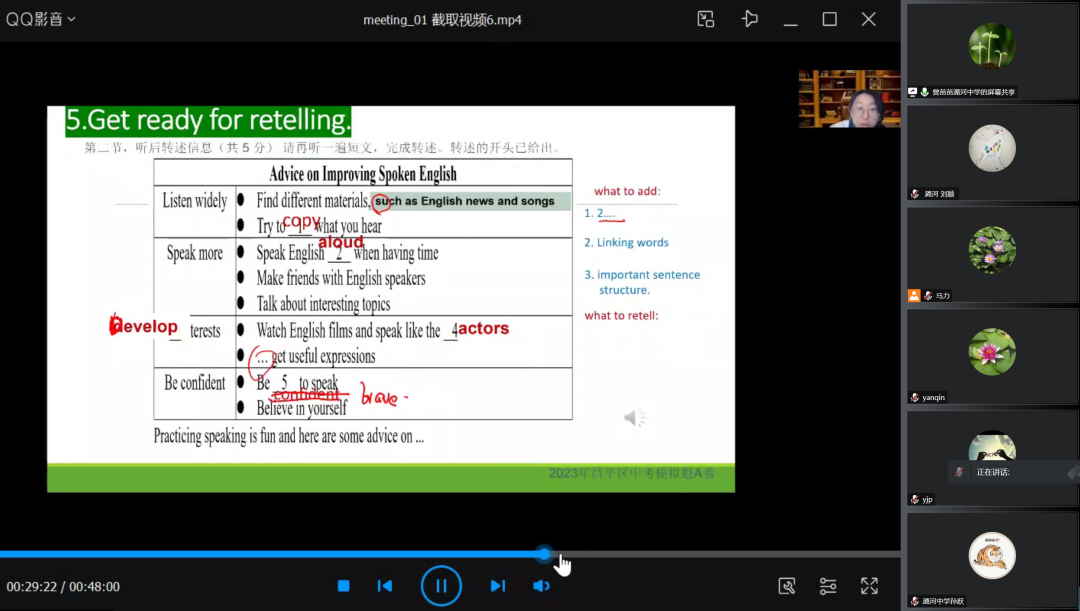Switch to mini picture-in-picture mode
The width and height of the screenshot is (1080, 611).
[706, 19]
